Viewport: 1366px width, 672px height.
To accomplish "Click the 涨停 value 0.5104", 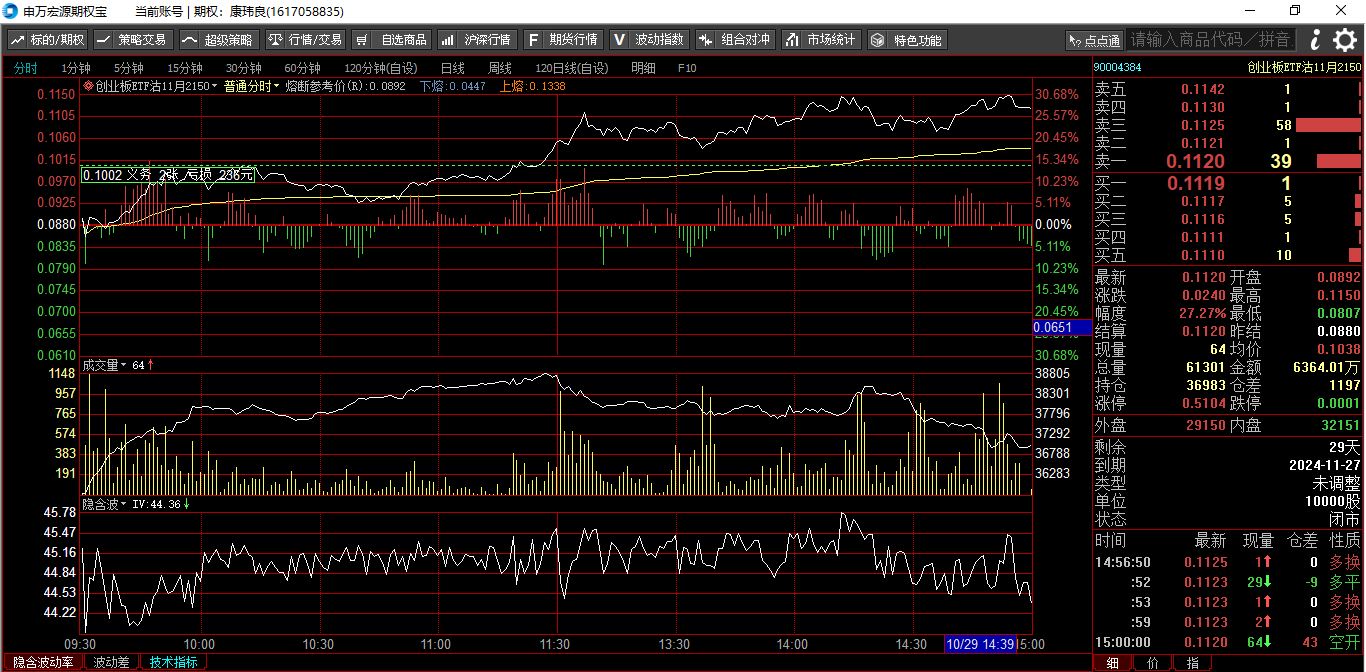I will pos(1203,403).
